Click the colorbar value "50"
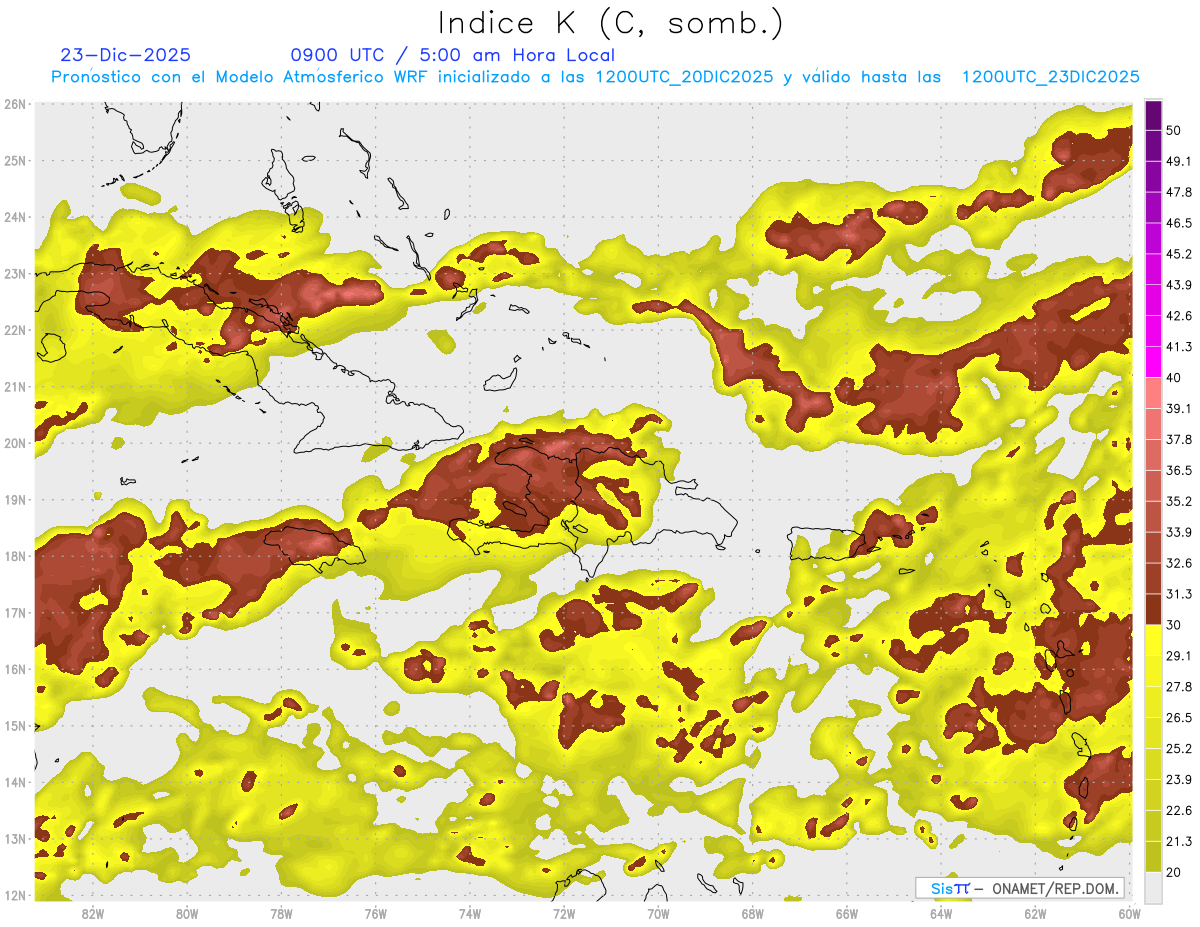The width and height of the screenshot is (1200, 927). 1173,130
